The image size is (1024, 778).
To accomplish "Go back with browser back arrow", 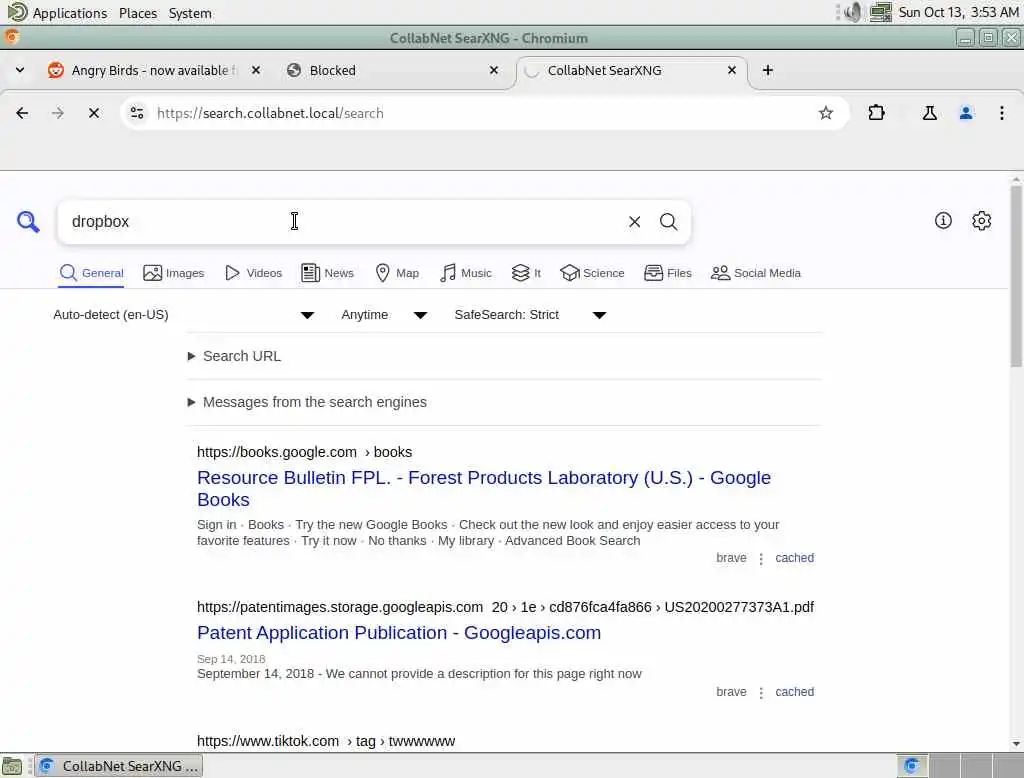I will tap(22, 113).
